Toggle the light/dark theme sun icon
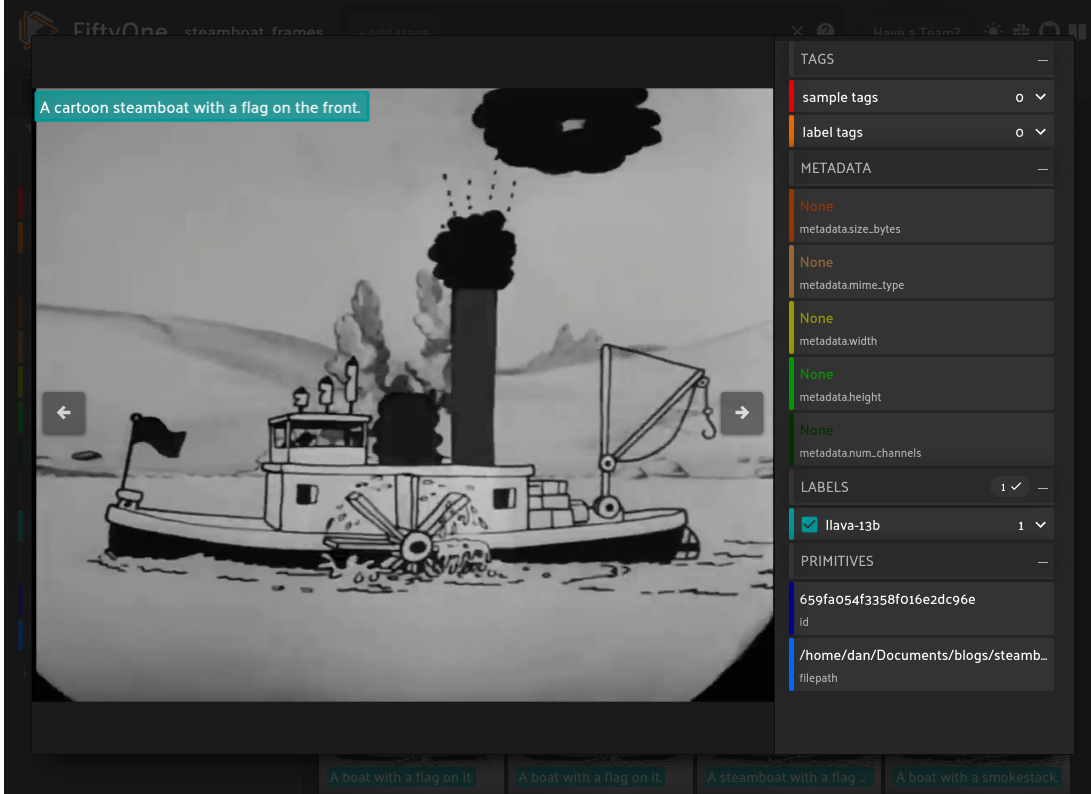The image size is (1091, 794). [x=993, y=31]
